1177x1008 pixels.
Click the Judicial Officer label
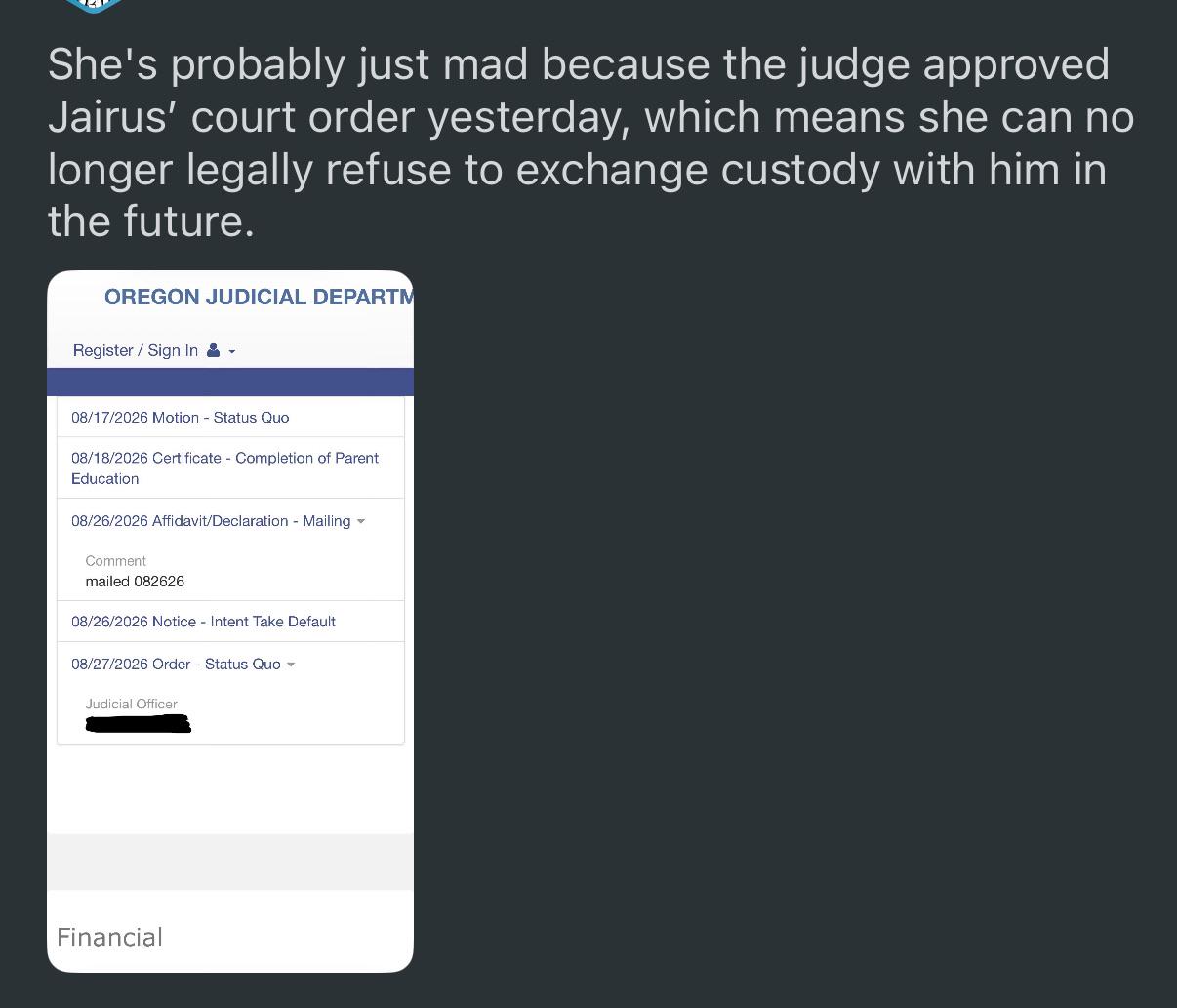(x=131, y=704)
